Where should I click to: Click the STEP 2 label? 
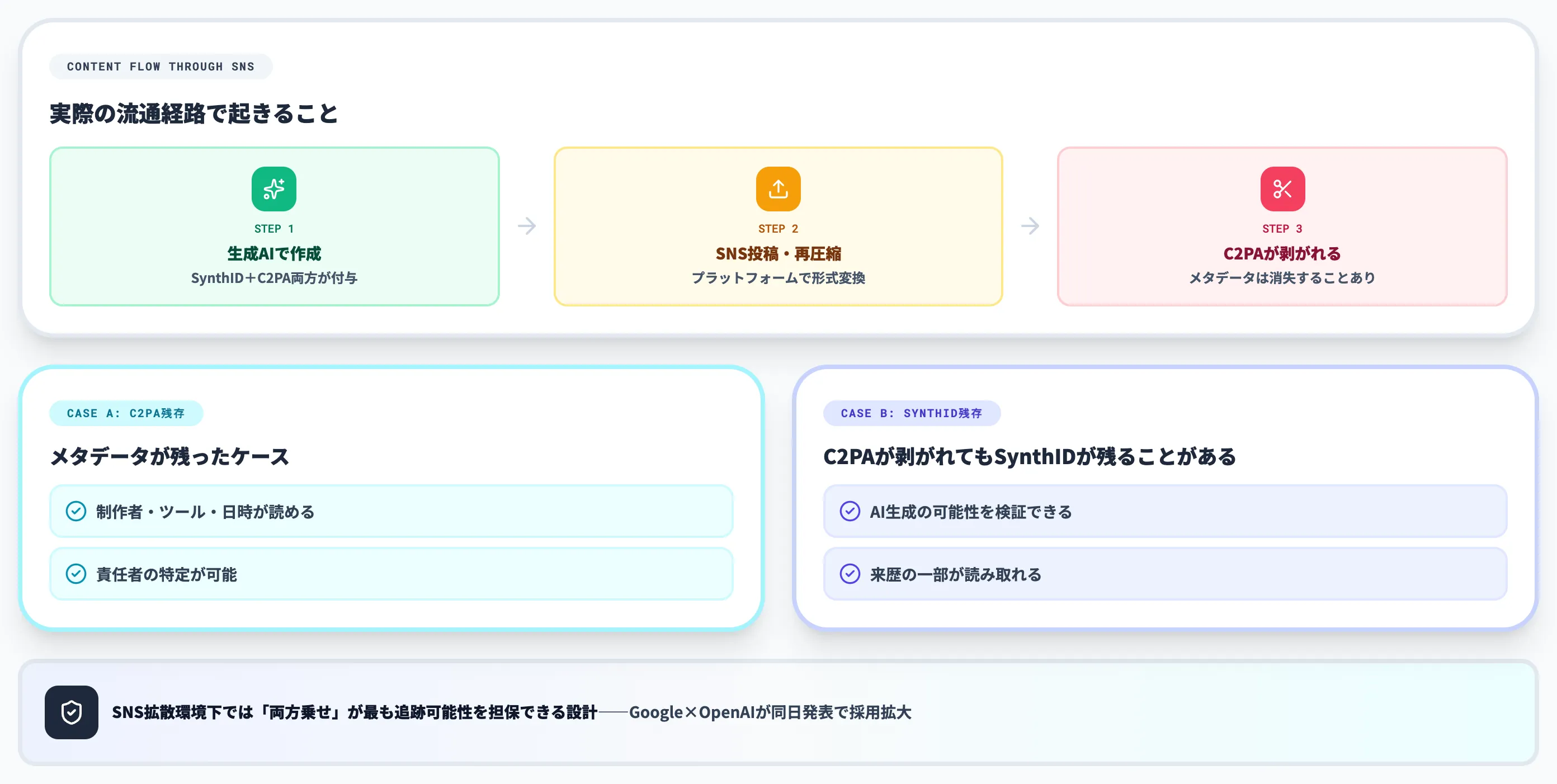778,229
